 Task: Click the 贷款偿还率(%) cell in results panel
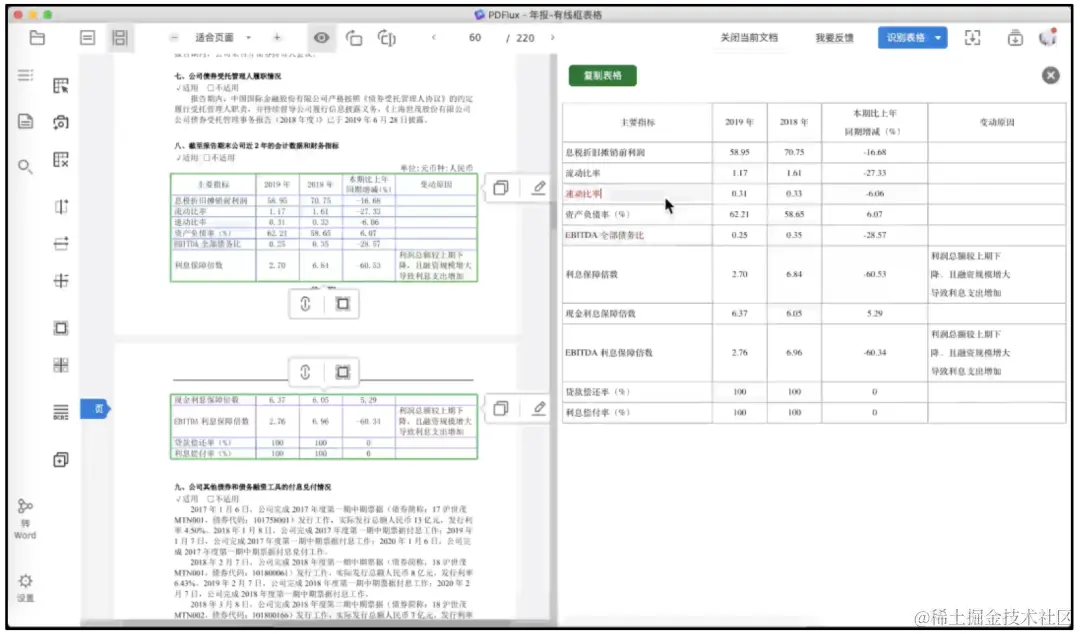tap(638, 391)
